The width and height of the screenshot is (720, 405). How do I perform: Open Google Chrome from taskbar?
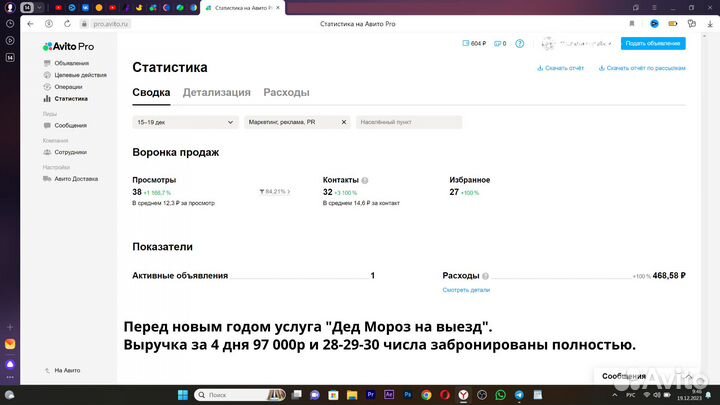tap(426, 395)
